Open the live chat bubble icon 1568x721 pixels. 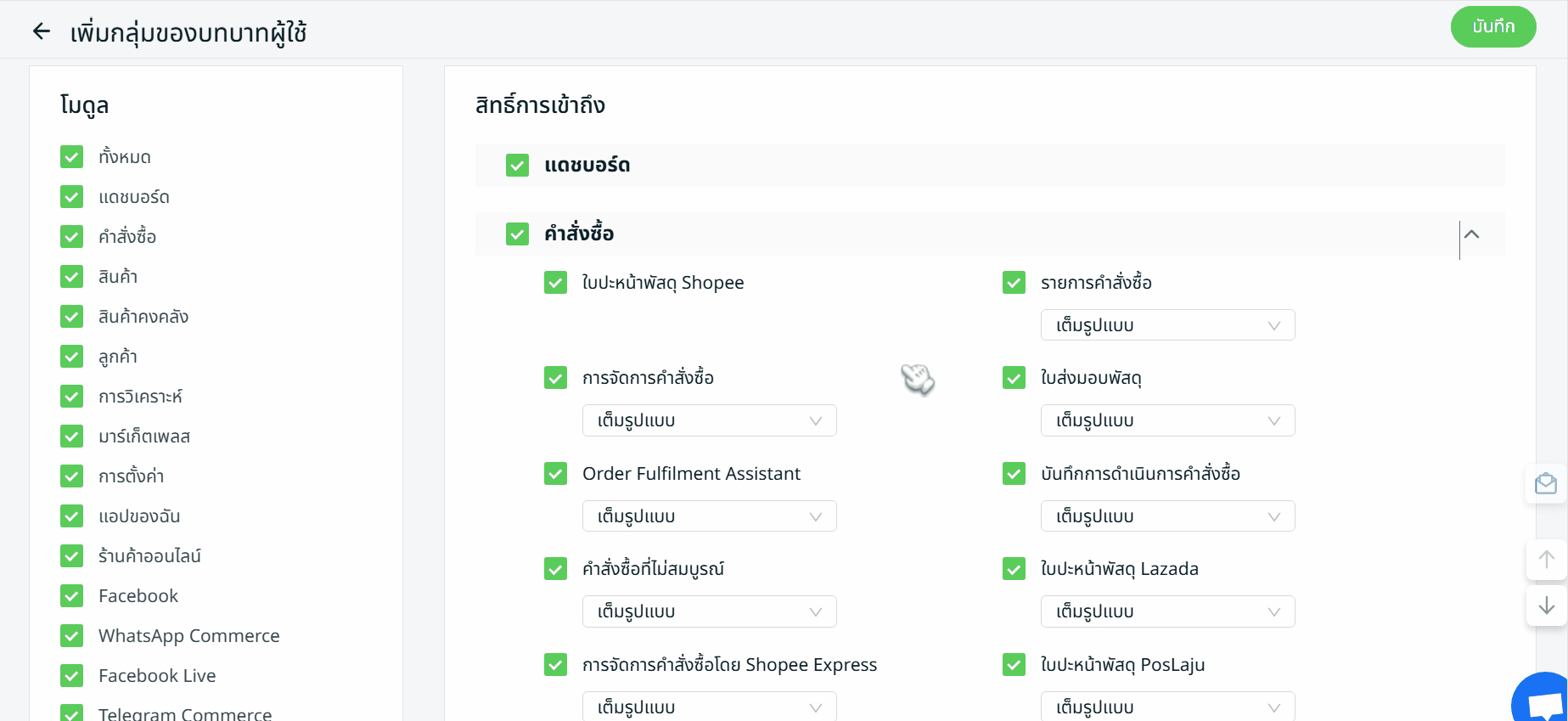[1544, 702]
